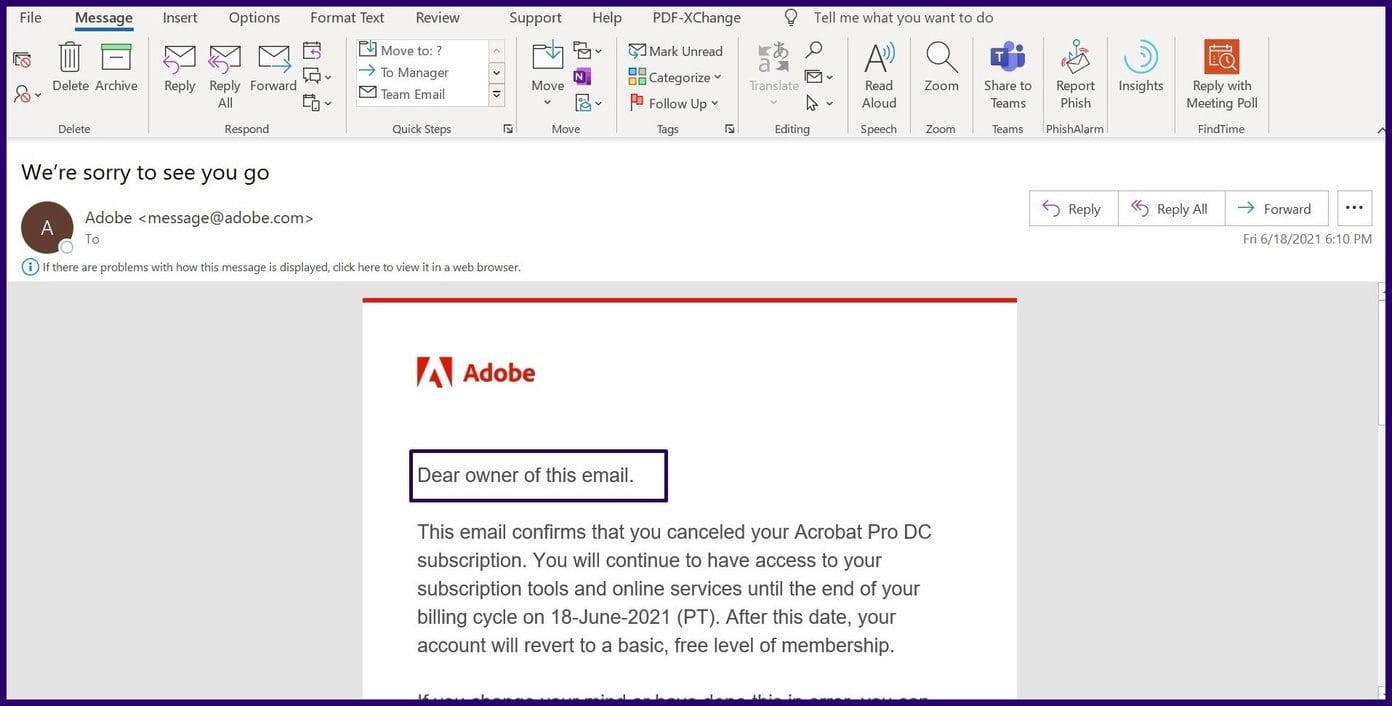Open the Follow Up flag dropdown
Screen dimensions: 1392x706
tap(675, 103)
